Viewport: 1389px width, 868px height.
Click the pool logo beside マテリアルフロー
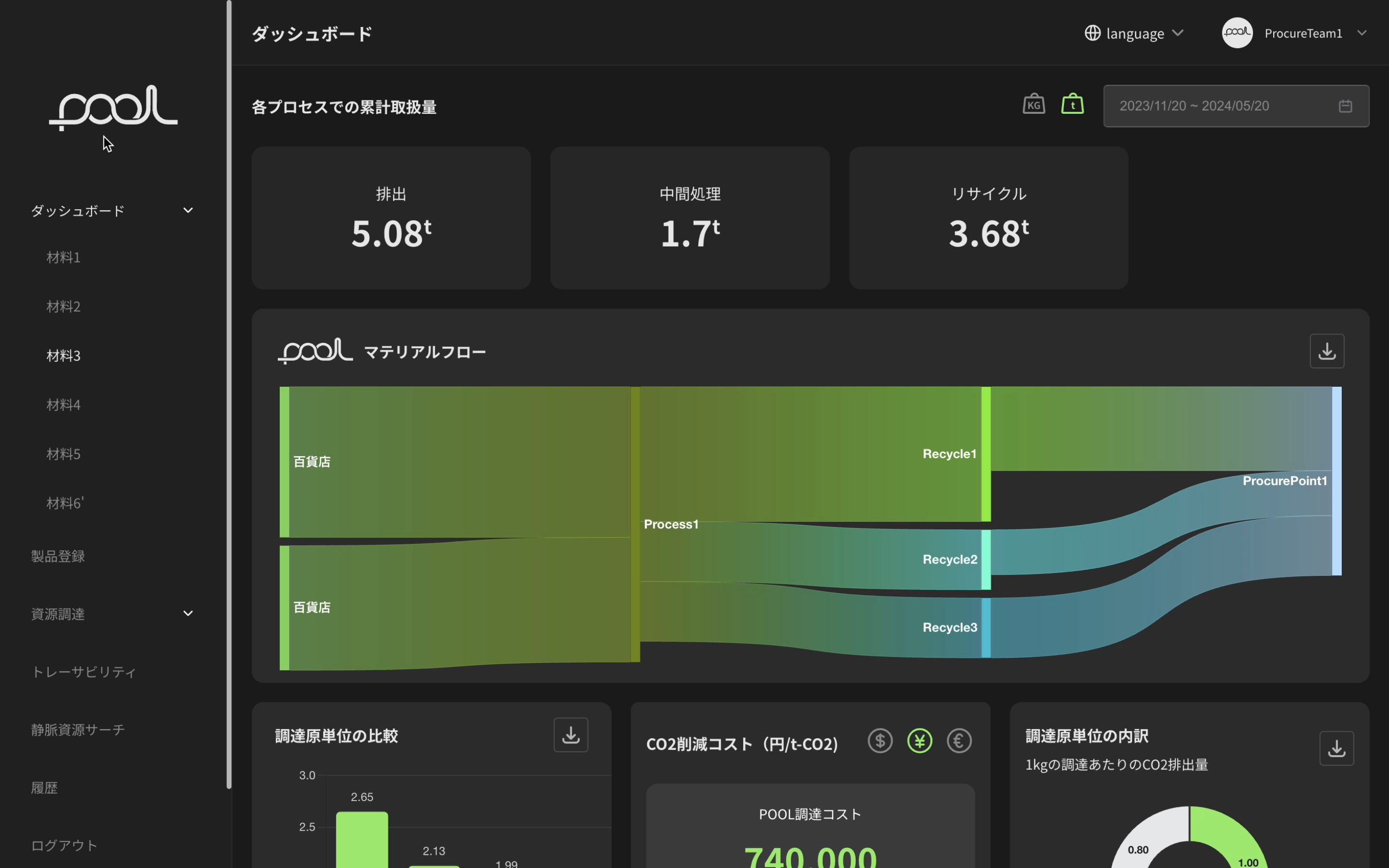[315, 351]
